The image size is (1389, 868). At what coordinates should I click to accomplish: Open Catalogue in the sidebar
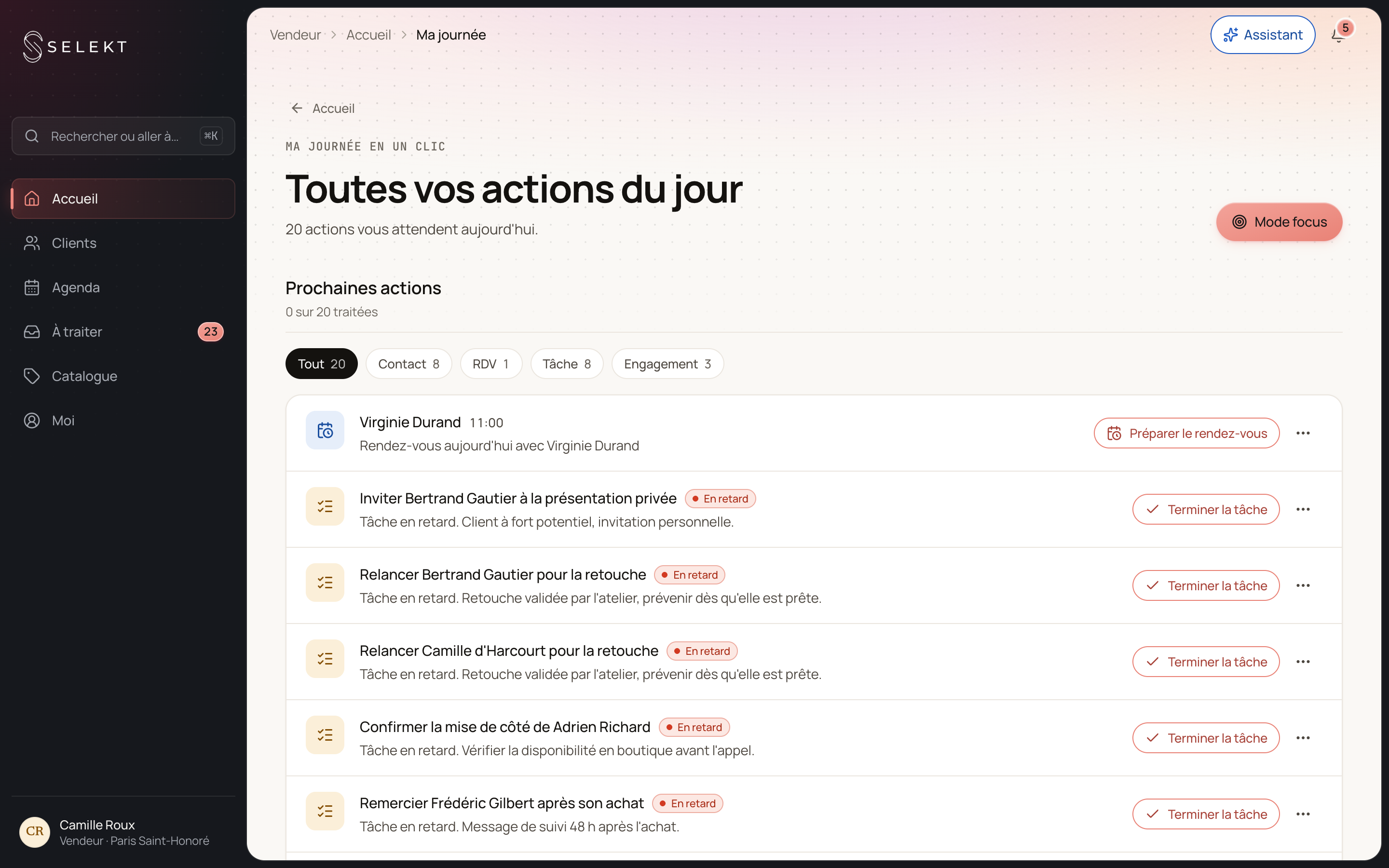[123, 376]
